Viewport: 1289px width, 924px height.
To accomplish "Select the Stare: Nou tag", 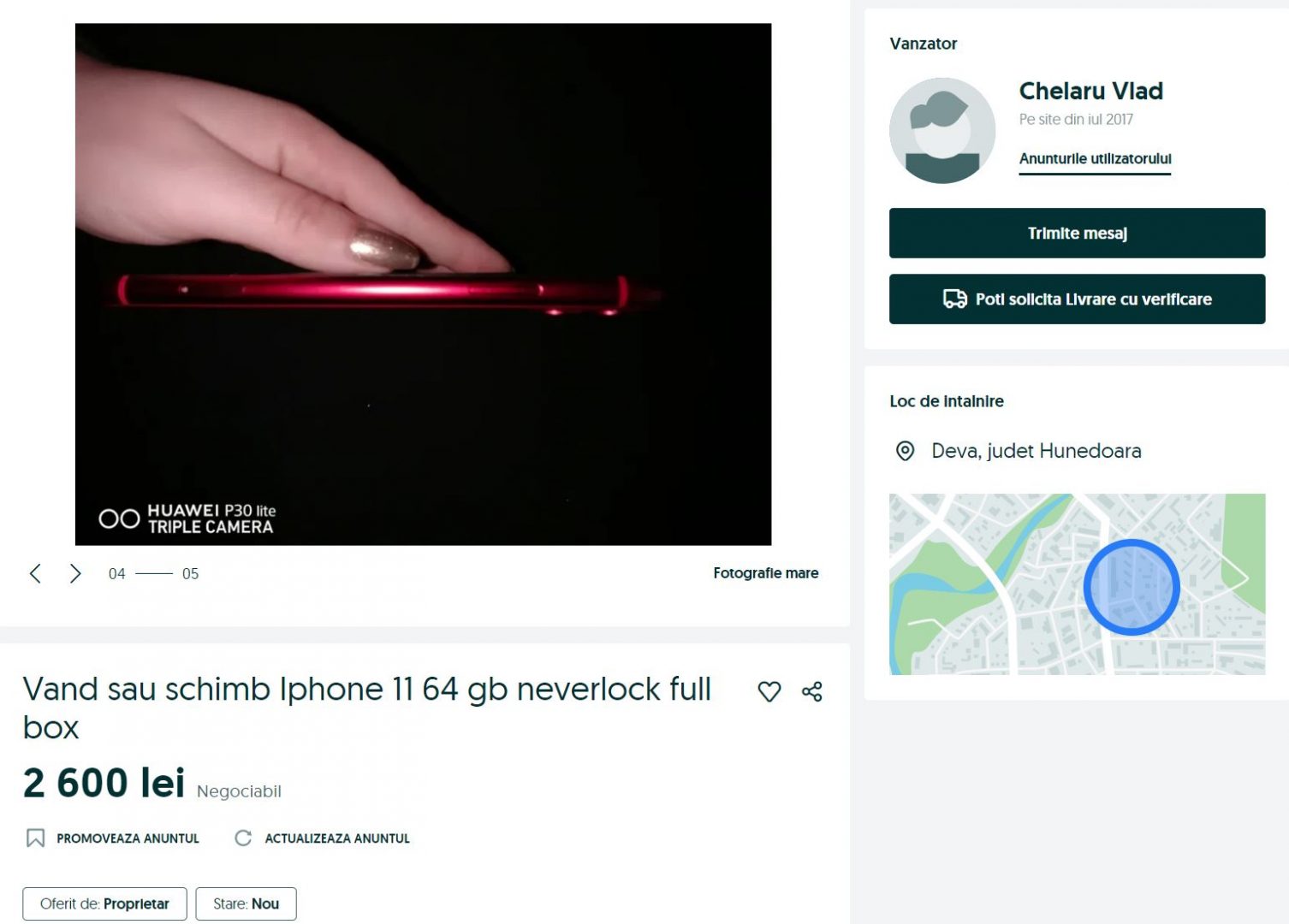I will pos(246,903).
